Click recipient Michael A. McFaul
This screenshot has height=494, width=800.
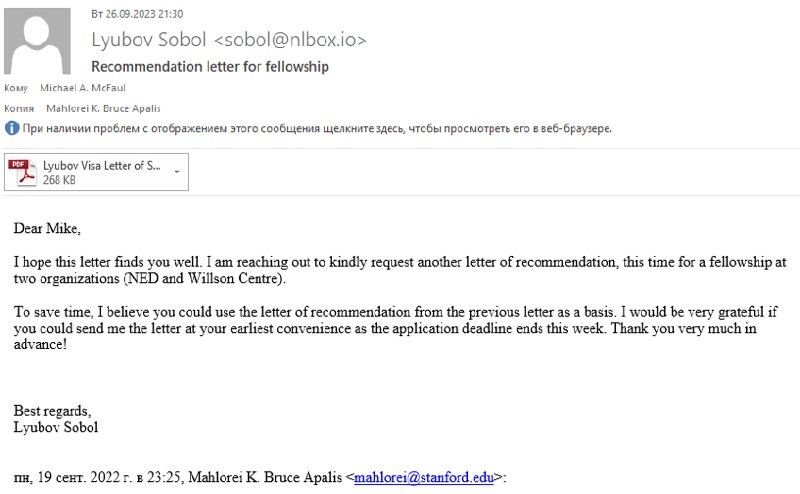point(83,88)
